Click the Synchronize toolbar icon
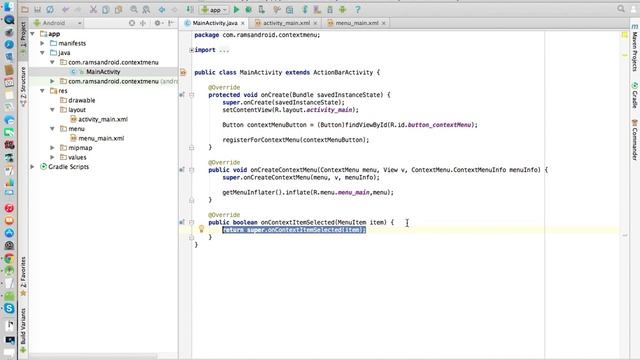640x360 pixels. [50, 9]
